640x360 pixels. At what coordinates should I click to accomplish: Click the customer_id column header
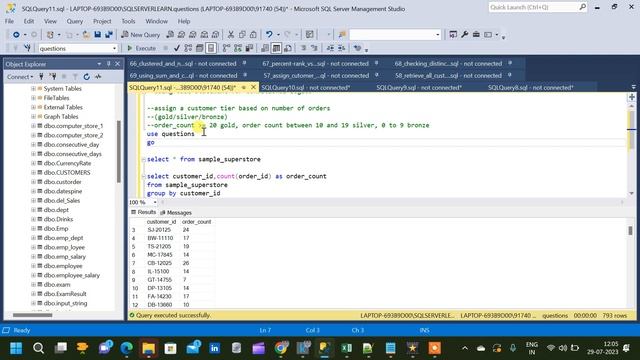point(161,222)
